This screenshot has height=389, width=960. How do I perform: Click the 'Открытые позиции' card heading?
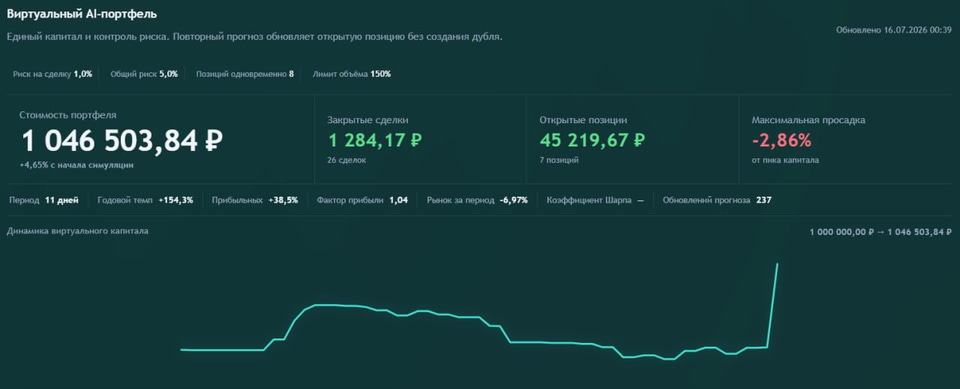coord(583,120)
